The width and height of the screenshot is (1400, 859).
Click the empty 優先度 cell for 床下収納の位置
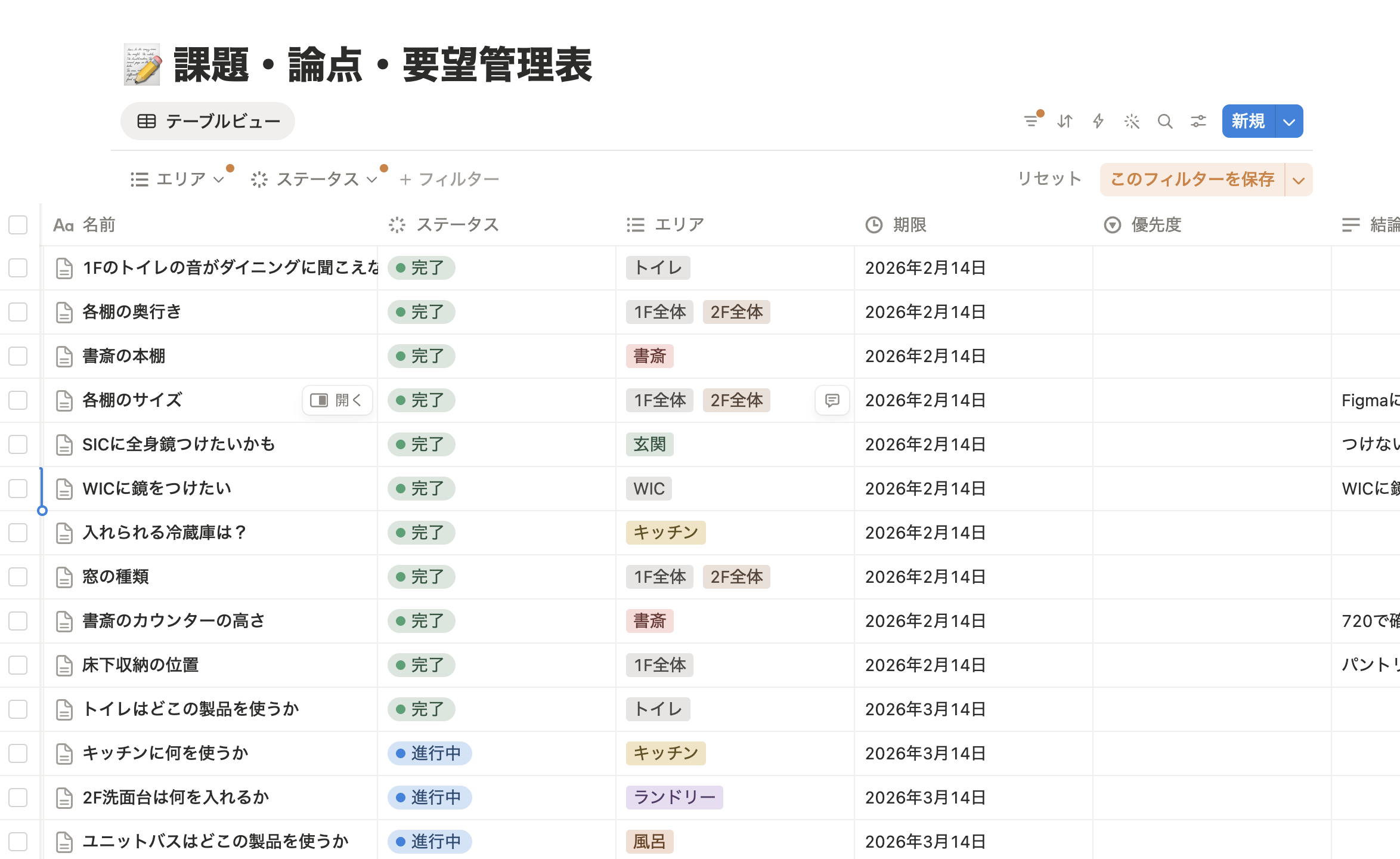1212,665
